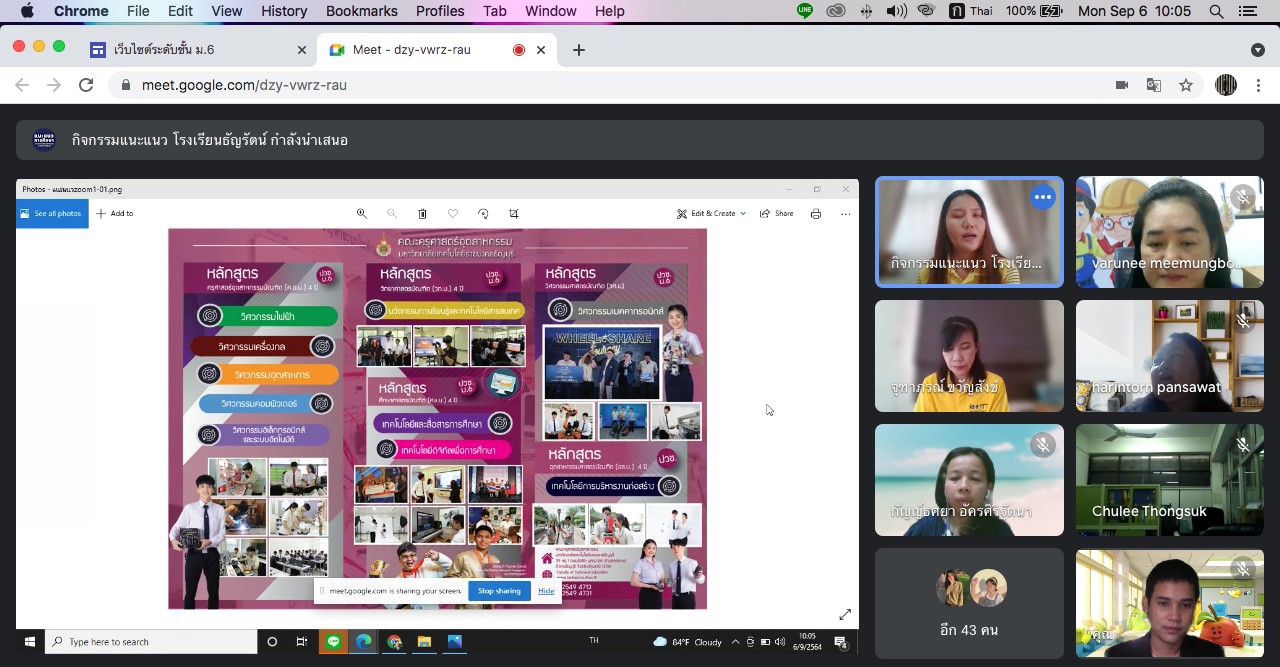
Task: Open the History menu in menu bar
Action: point(284,11)
